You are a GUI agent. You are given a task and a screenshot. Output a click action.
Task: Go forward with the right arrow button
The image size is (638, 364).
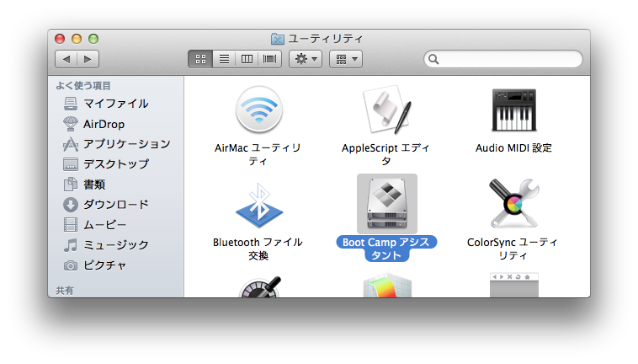(88, 59)
